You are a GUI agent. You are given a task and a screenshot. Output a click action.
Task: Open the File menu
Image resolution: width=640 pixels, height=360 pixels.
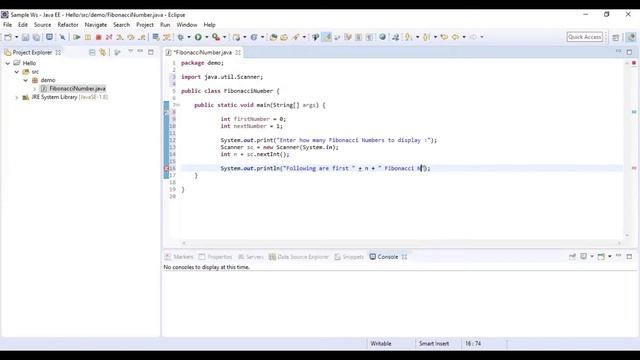[x=7, y=25]
